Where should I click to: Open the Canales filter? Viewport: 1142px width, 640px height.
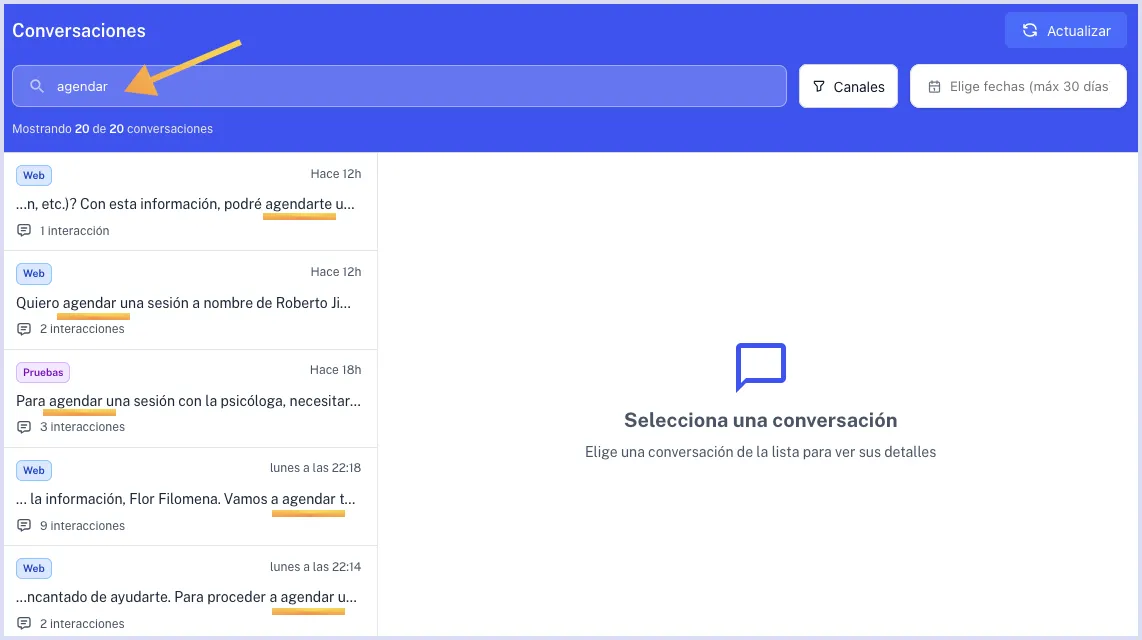[848, 86]
